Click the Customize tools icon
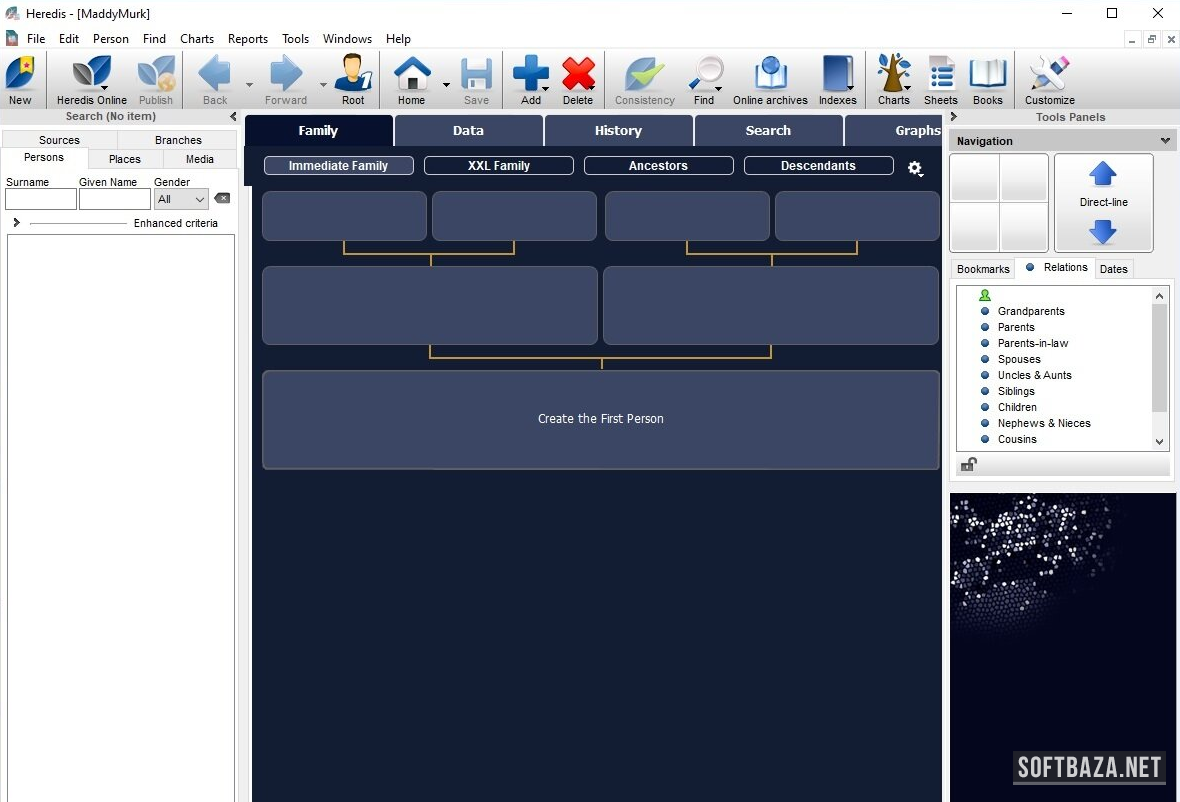 (1049, 76)
